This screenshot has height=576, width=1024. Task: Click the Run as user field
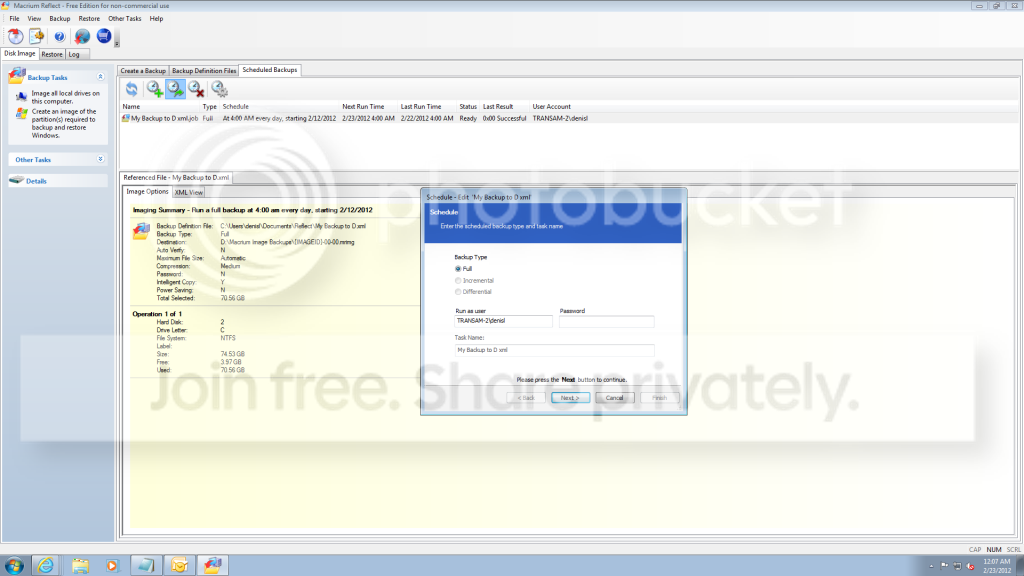coord(504,321)
